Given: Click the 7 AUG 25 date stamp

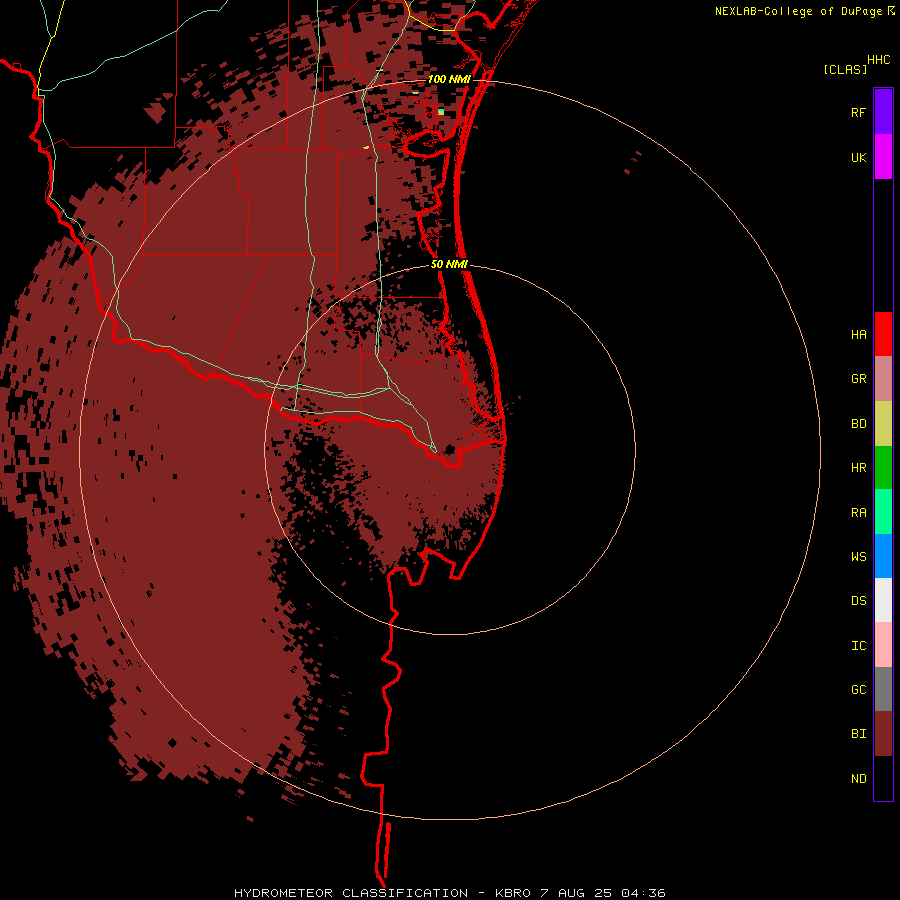Looking at the screenshot, I should (577, 893).
